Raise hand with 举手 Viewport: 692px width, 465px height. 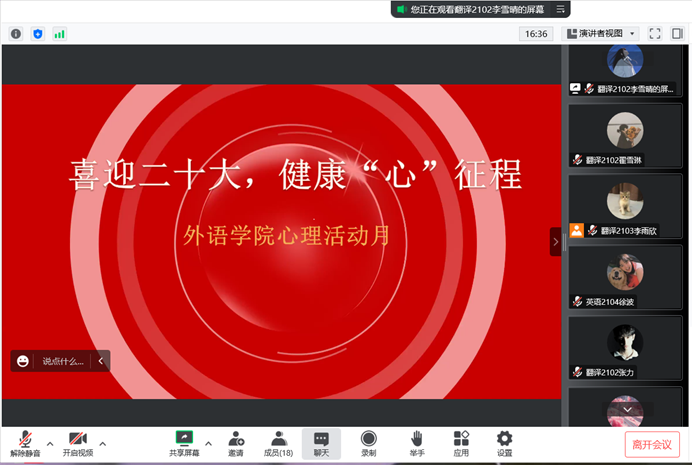(417, 443)
